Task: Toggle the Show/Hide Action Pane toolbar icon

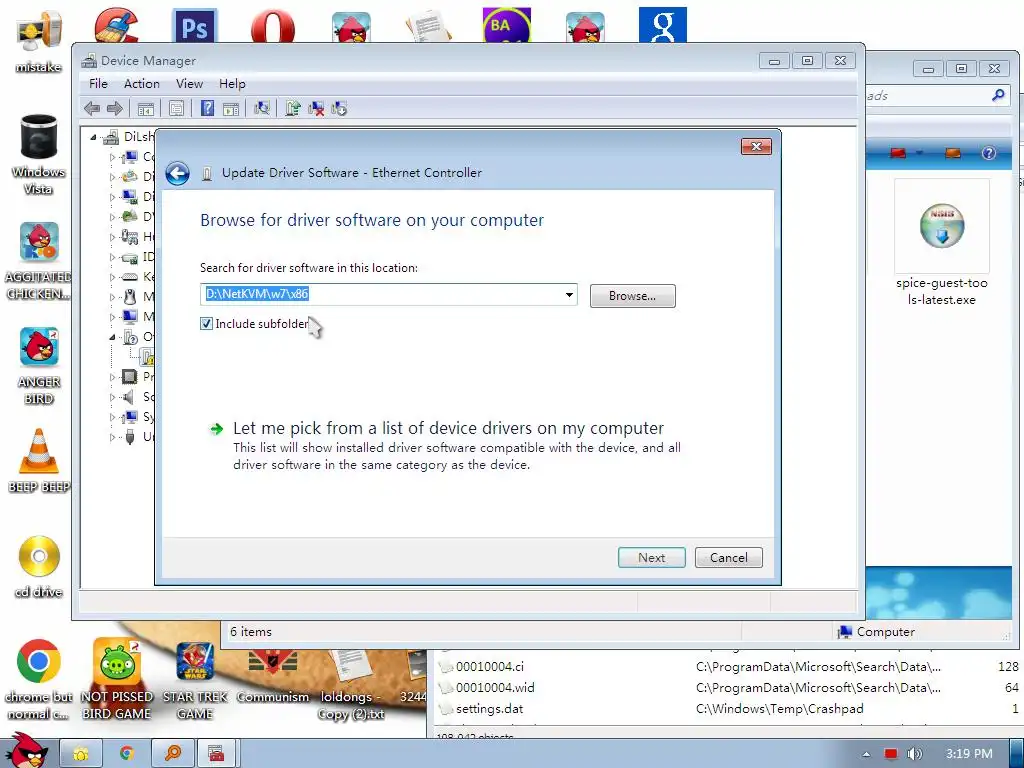Action: pyautogui.click(x=231, y=108)
